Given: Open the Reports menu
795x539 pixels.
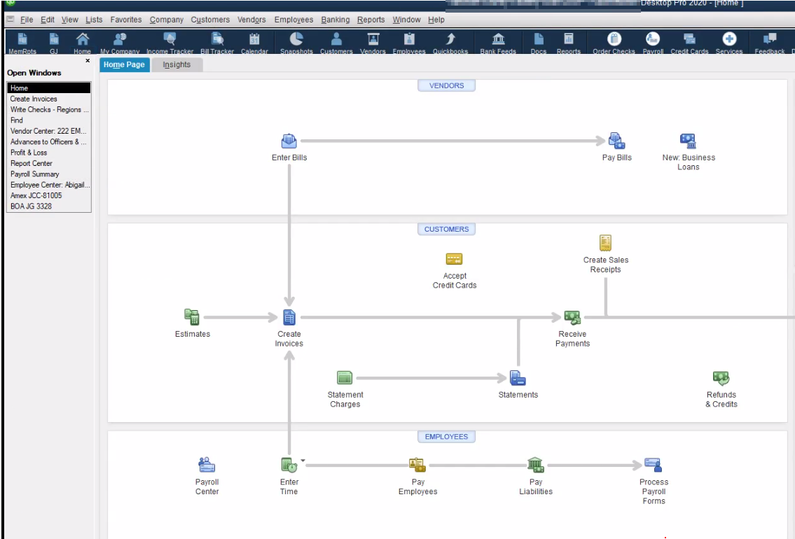Looking at the screenshot, I should tap(370, 20).
